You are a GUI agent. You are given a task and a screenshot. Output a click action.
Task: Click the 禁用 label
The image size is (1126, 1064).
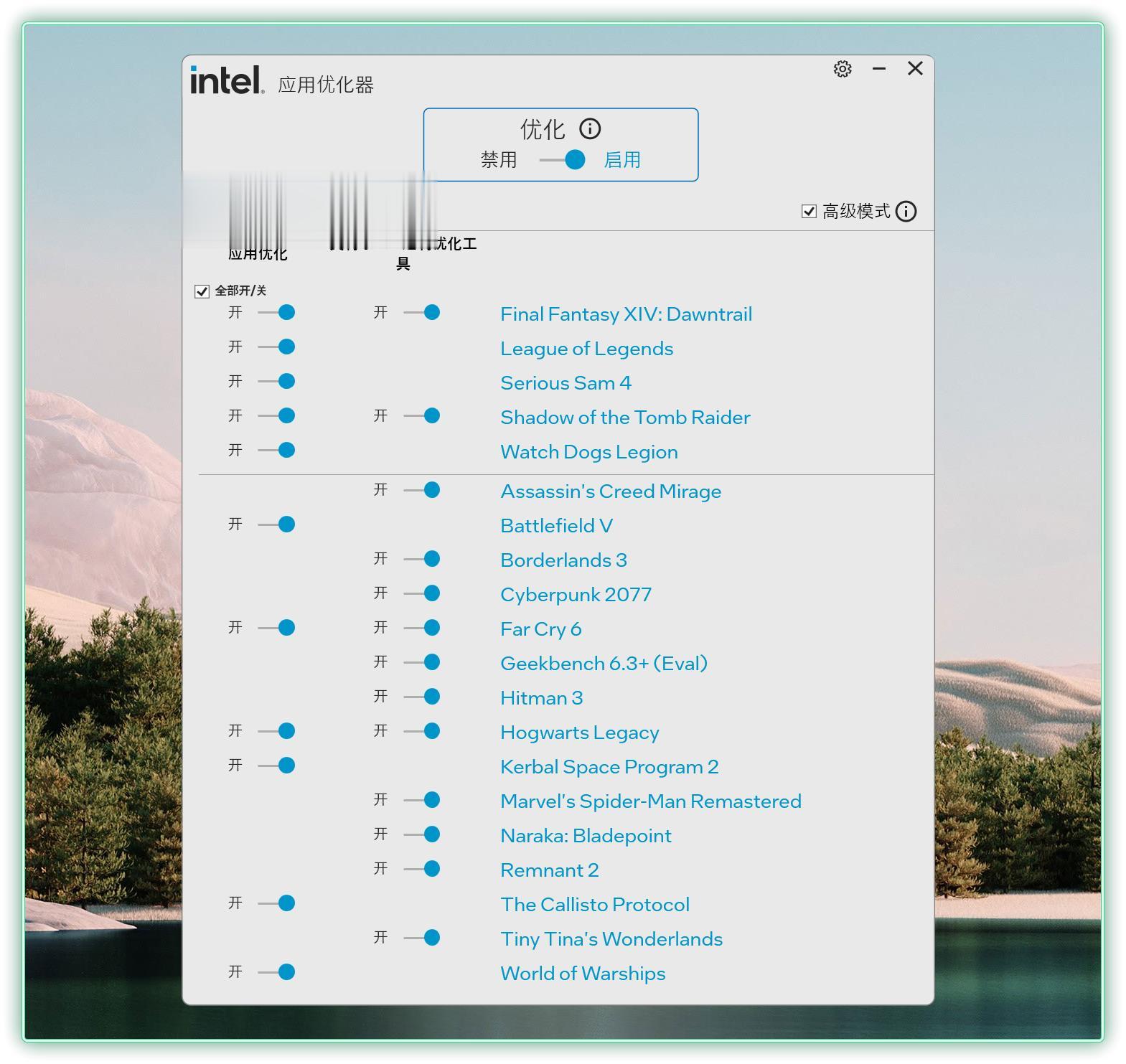pos(499,160)
